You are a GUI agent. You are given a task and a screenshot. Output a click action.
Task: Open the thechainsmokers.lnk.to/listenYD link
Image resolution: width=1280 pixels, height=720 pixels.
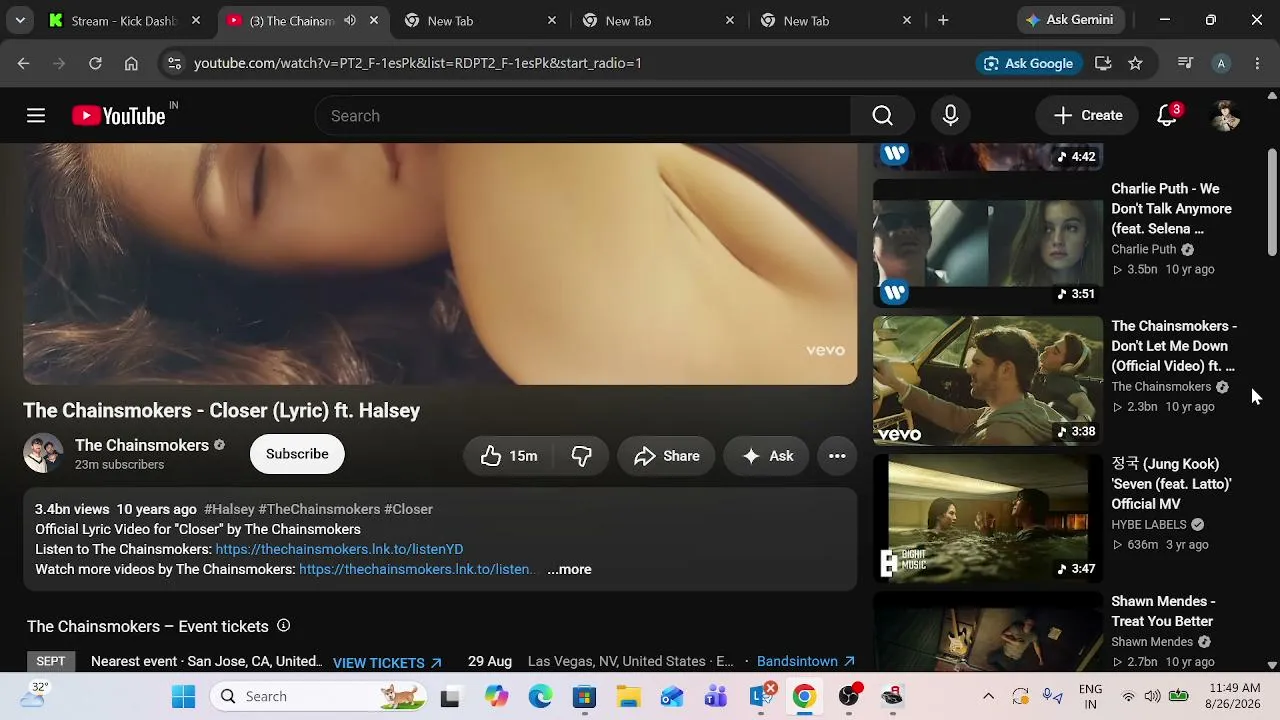(x=339, y=549)
